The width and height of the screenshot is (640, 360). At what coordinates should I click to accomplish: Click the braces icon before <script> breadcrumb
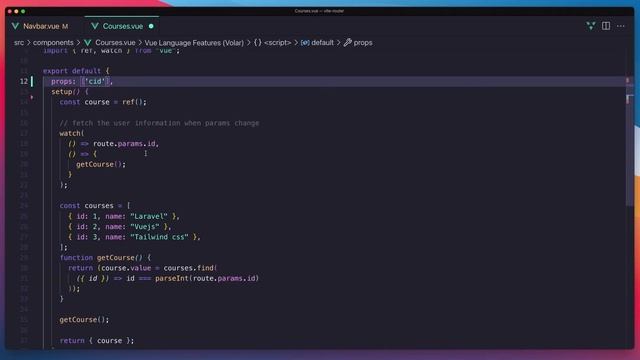coord(258,42)
